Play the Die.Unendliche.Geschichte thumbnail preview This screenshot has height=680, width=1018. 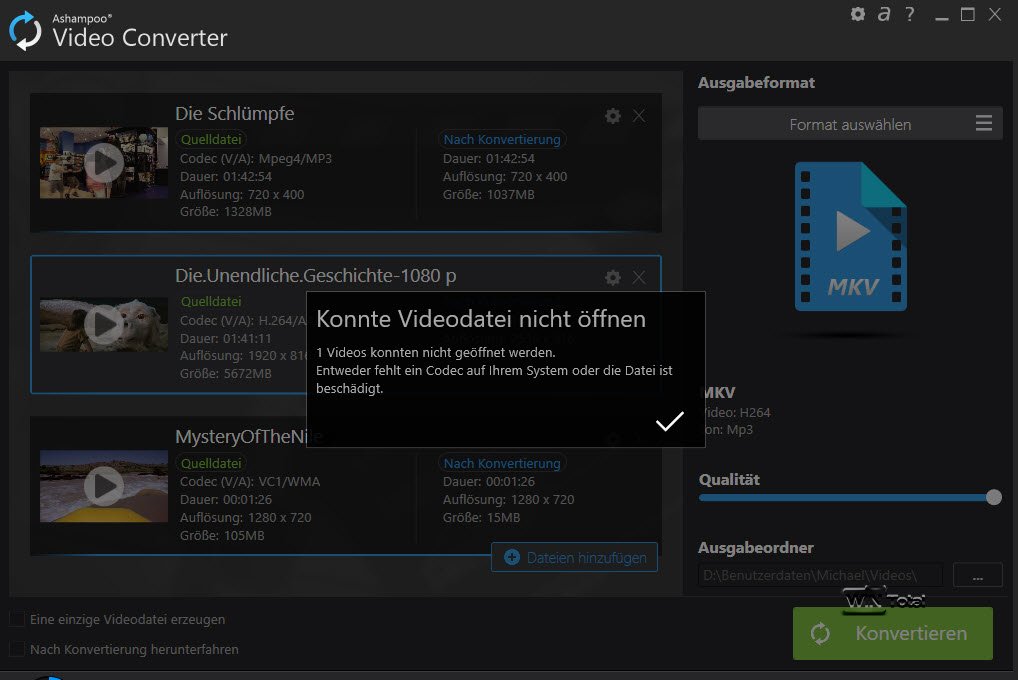pyautogui.click(x=104, y=325)
